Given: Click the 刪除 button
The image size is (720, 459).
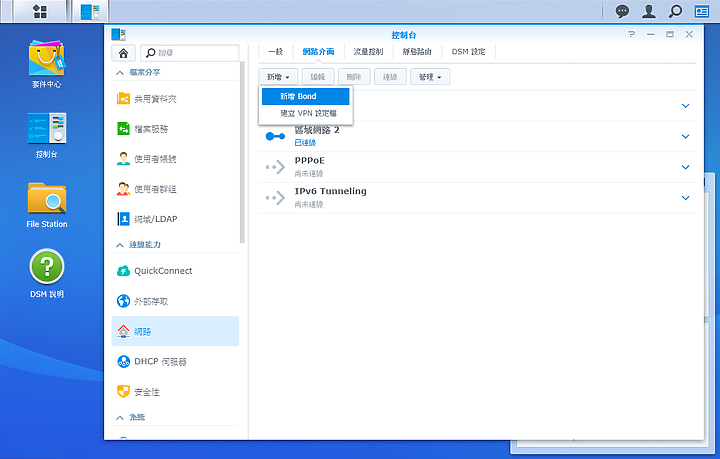Looking at the screenshot, I should (354, 77).
